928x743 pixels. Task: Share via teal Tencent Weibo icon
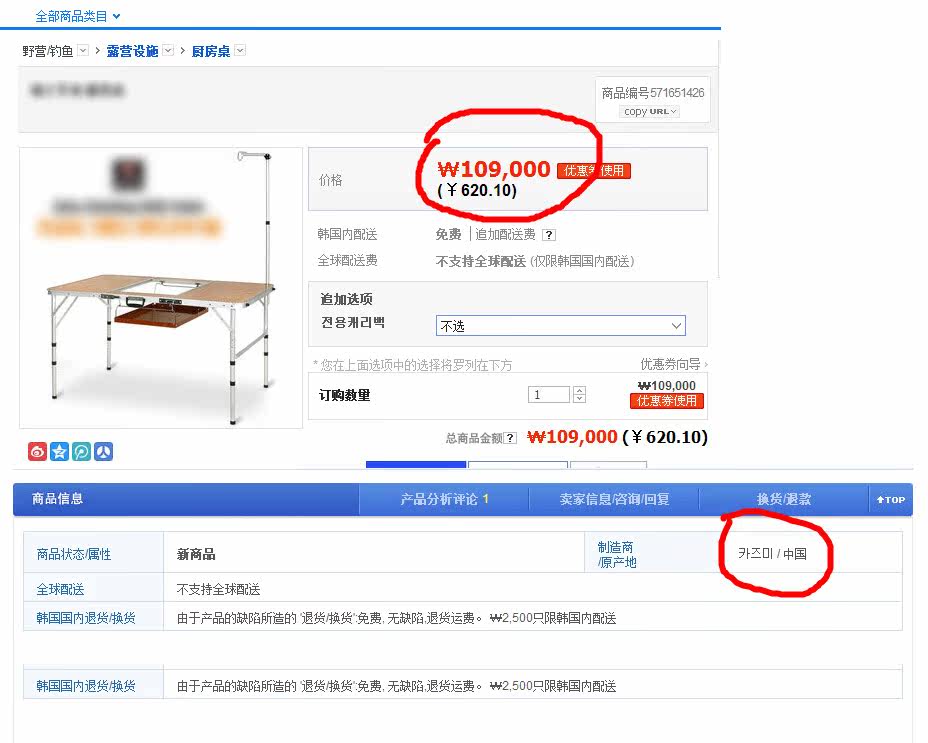click(x=82, y=452)
